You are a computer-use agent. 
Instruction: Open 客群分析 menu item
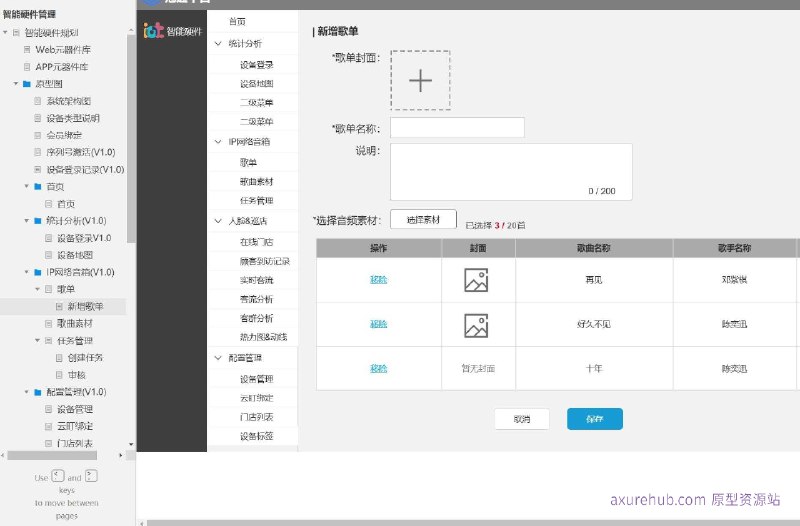[257, 318]
